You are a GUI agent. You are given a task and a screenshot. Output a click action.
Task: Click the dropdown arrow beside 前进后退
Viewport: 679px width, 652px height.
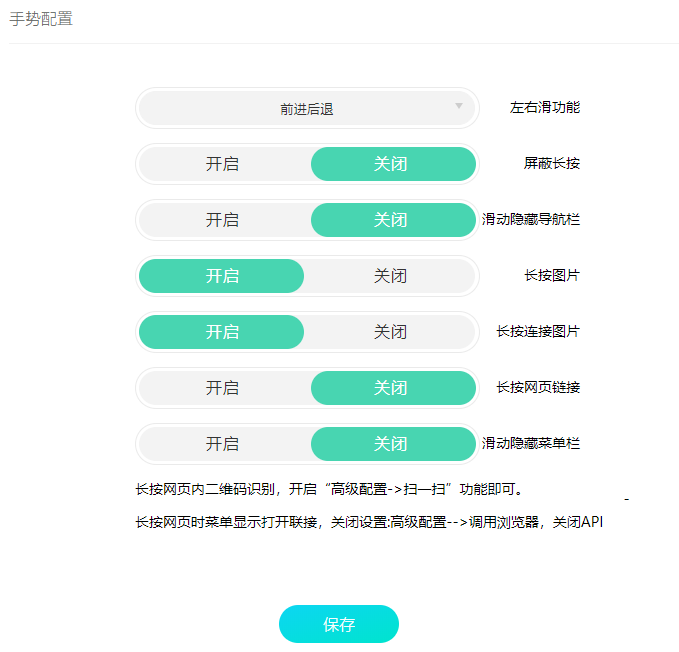[459, 106]
